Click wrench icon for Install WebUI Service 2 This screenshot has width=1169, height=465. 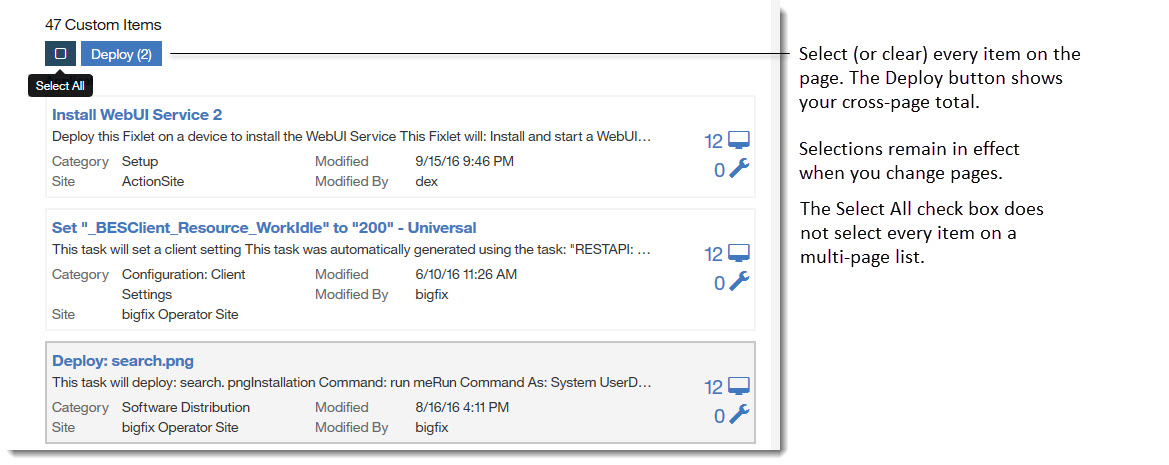click(739, 170)
